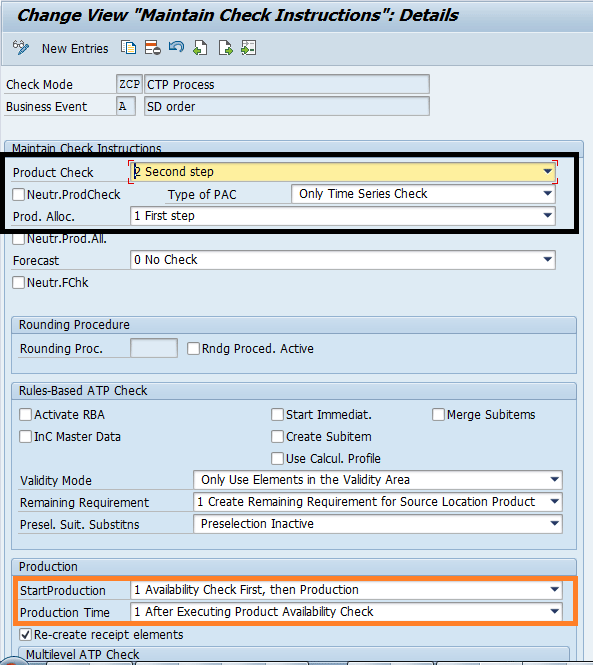Screen dimensions: 593x665
Task: Click the Delete entry icon
Action: [152, 48]
